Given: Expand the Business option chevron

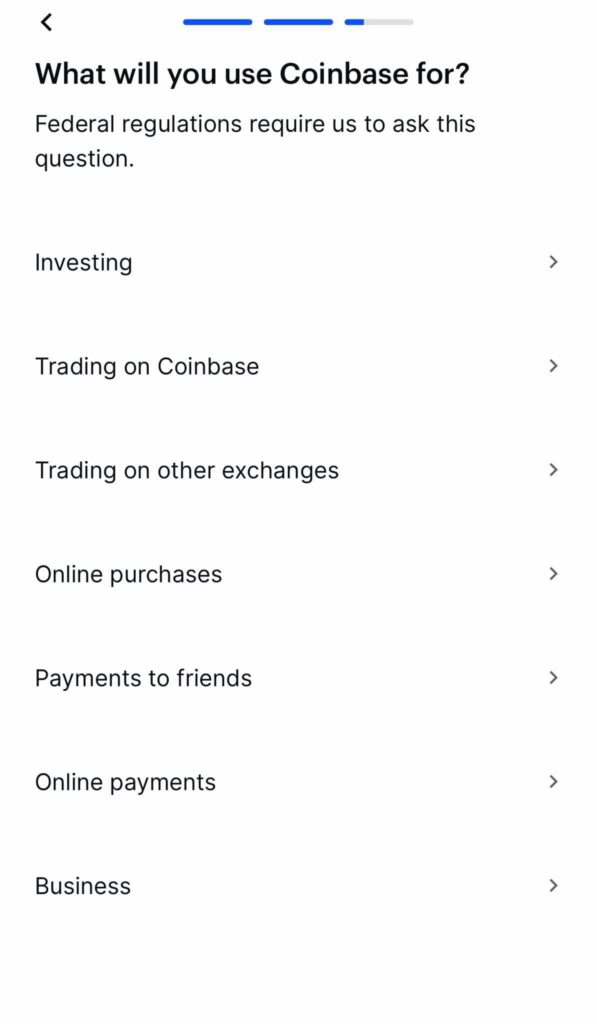Looking at the screenshot, I should point(553,886).
